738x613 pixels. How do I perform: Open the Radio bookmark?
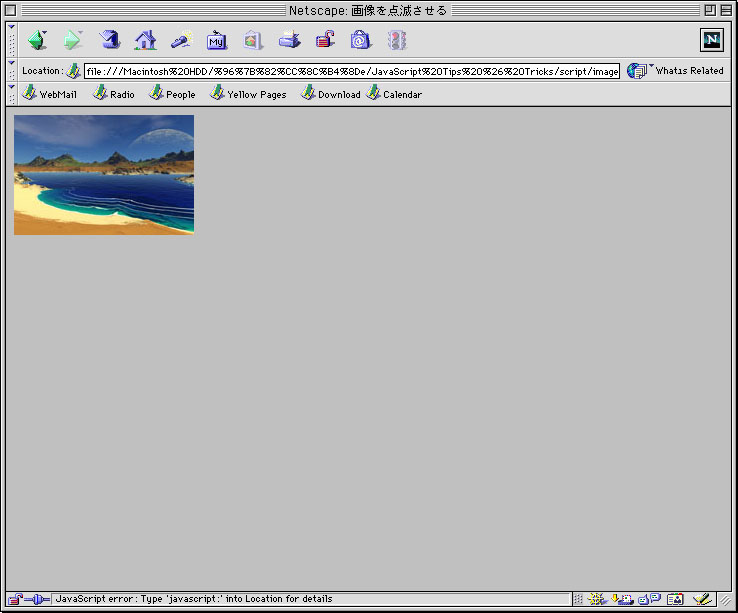[x=113, y=94]
